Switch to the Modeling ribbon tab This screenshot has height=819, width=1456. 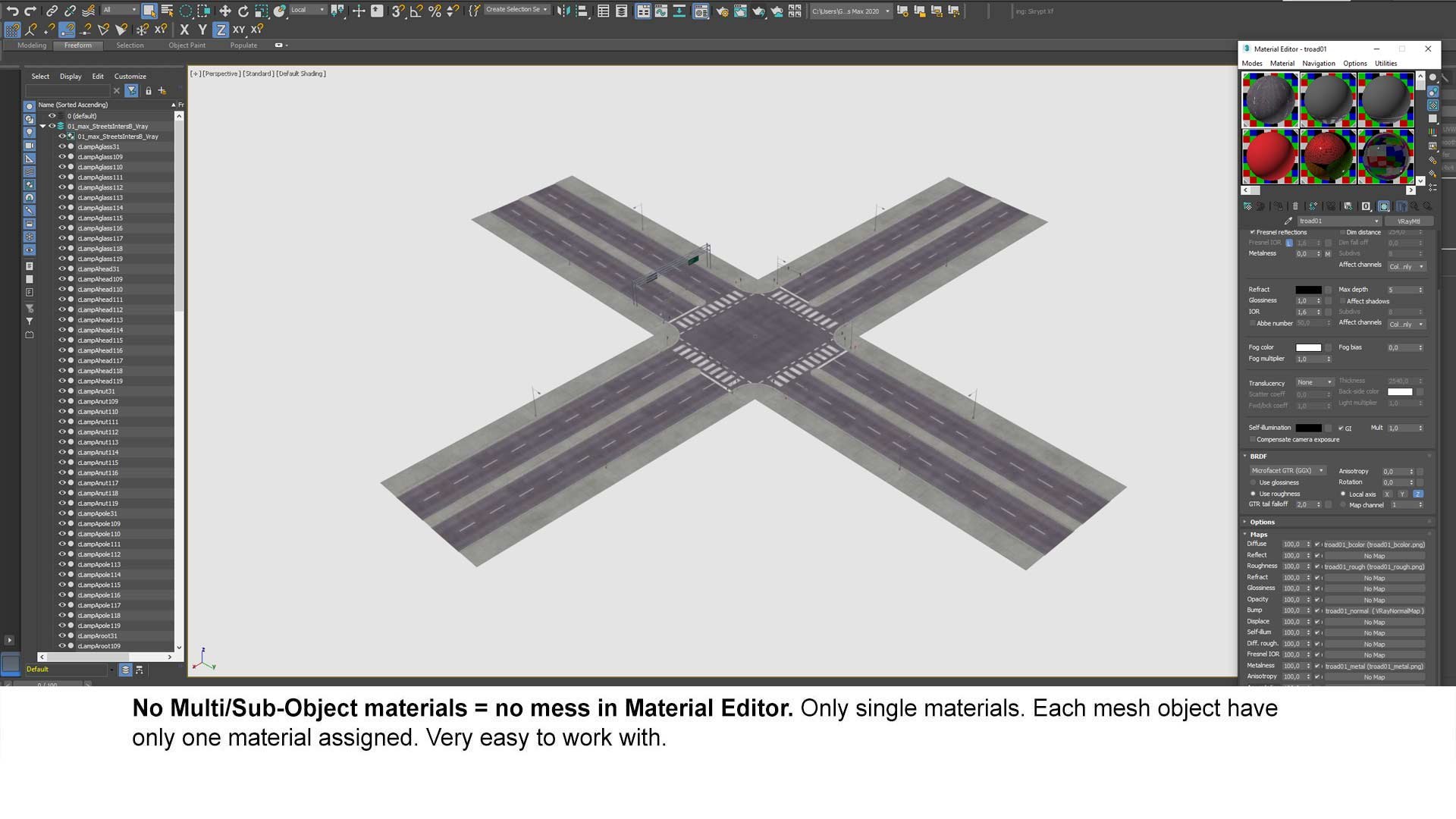32,45
